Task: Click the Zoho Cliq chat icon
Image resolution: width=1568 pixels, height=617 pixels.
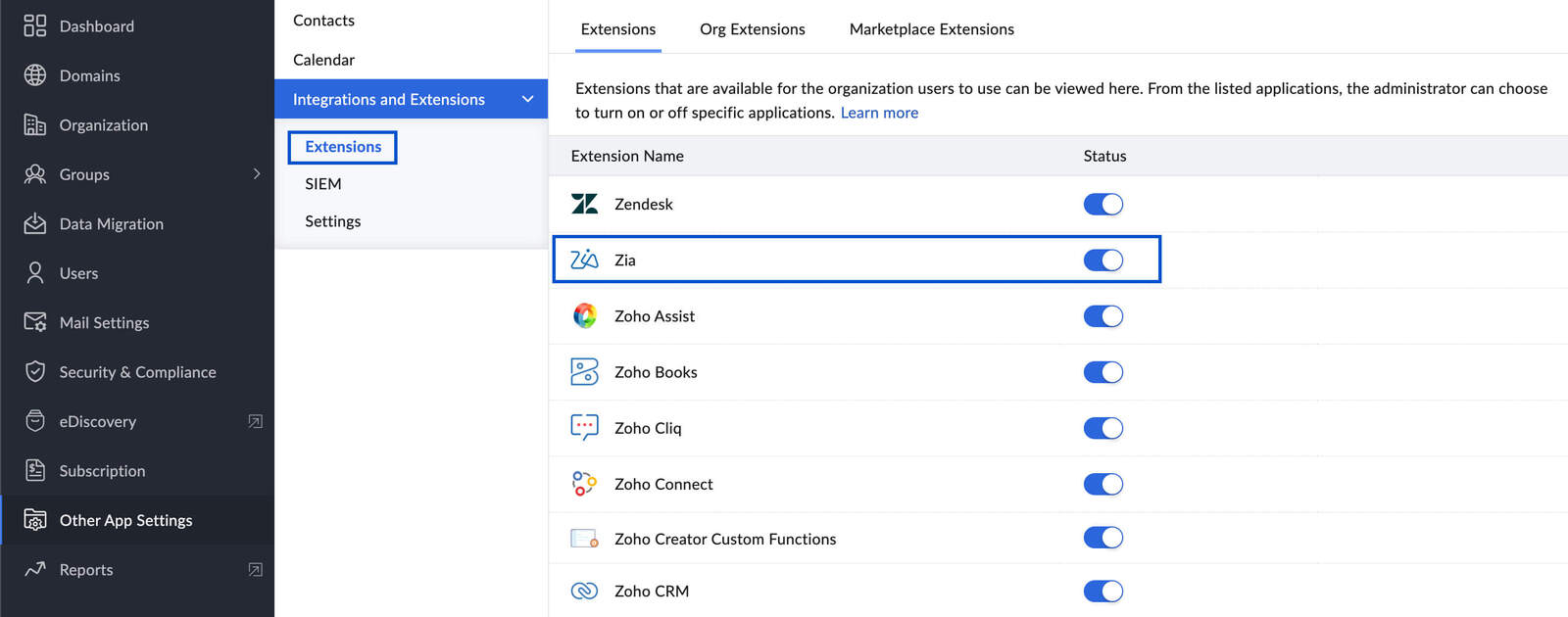Action: [584, 428]
